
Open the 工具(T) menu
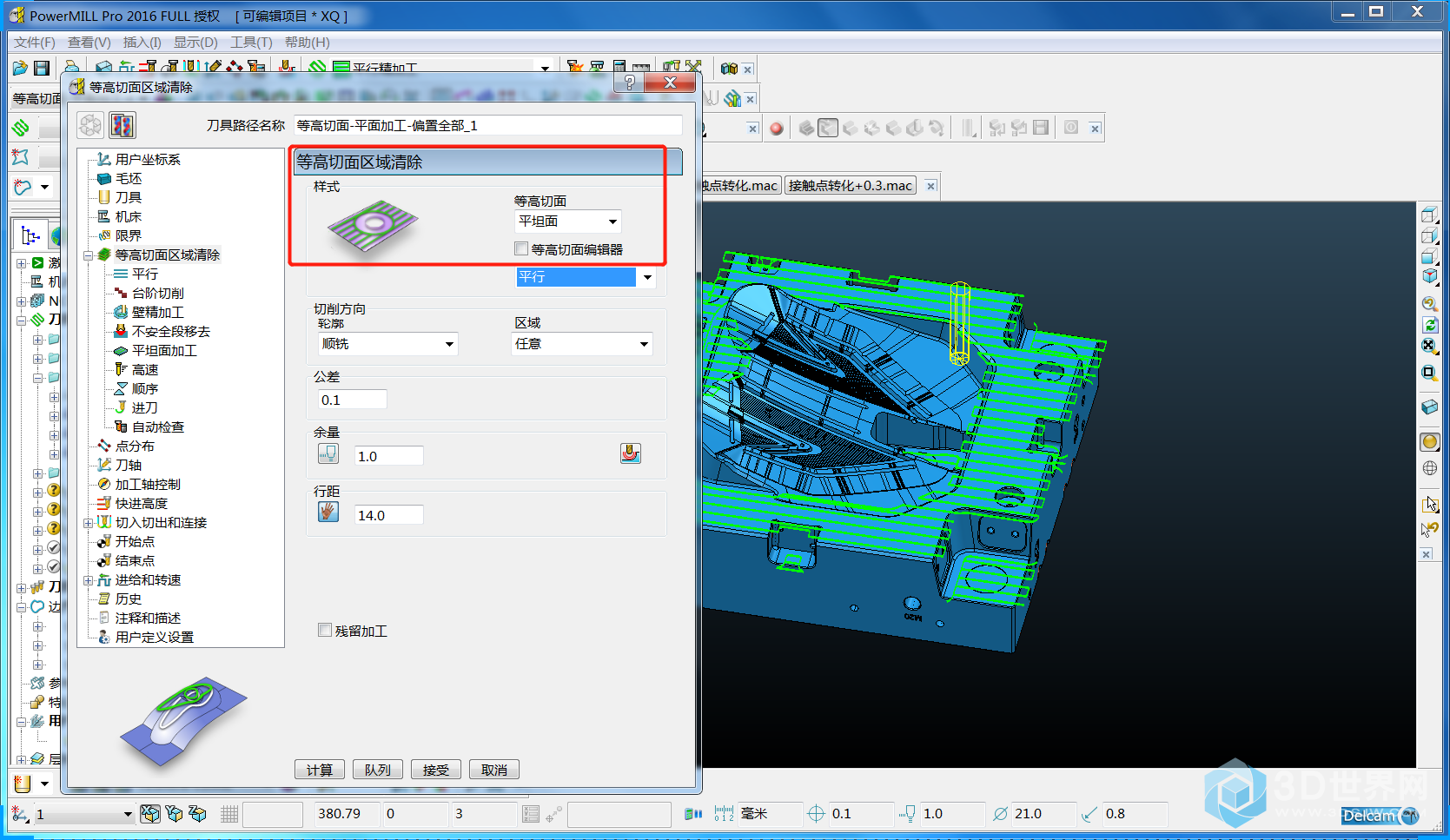coord(251,43)
